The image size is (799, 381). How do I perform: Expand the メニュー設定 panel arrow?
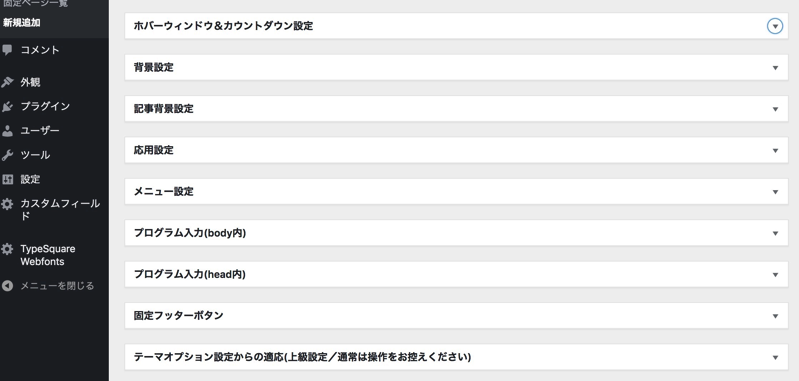pyautogui.click(x=775, y=192)
